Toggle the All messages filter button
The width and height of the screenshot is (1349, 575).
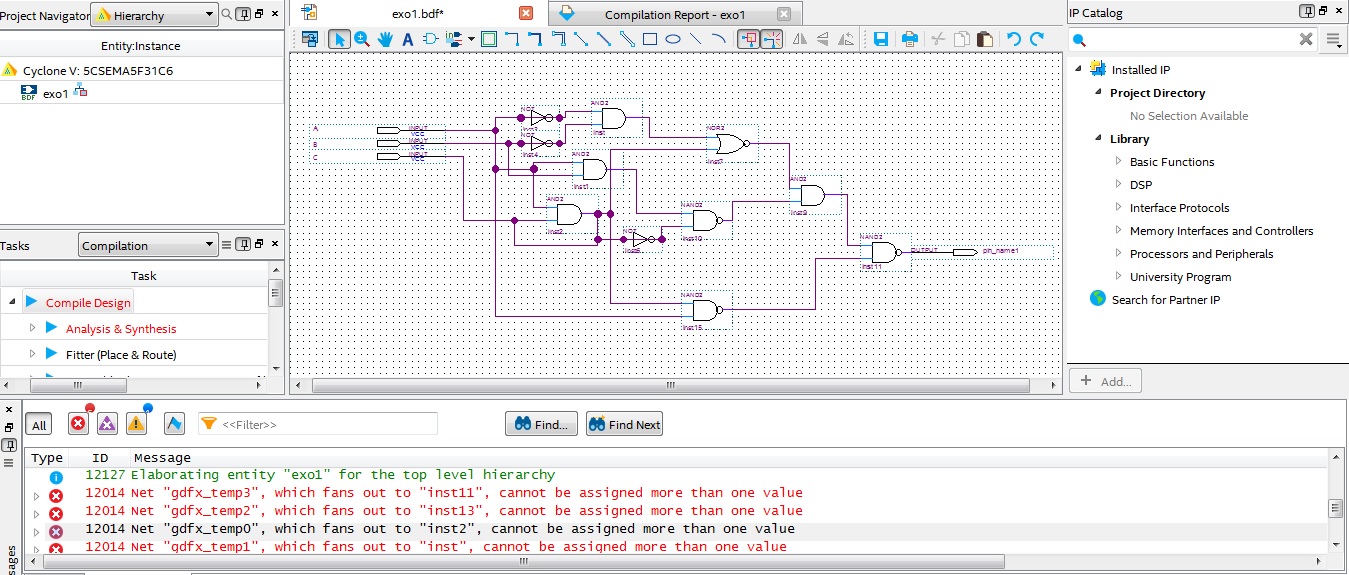tap(39, 425)
